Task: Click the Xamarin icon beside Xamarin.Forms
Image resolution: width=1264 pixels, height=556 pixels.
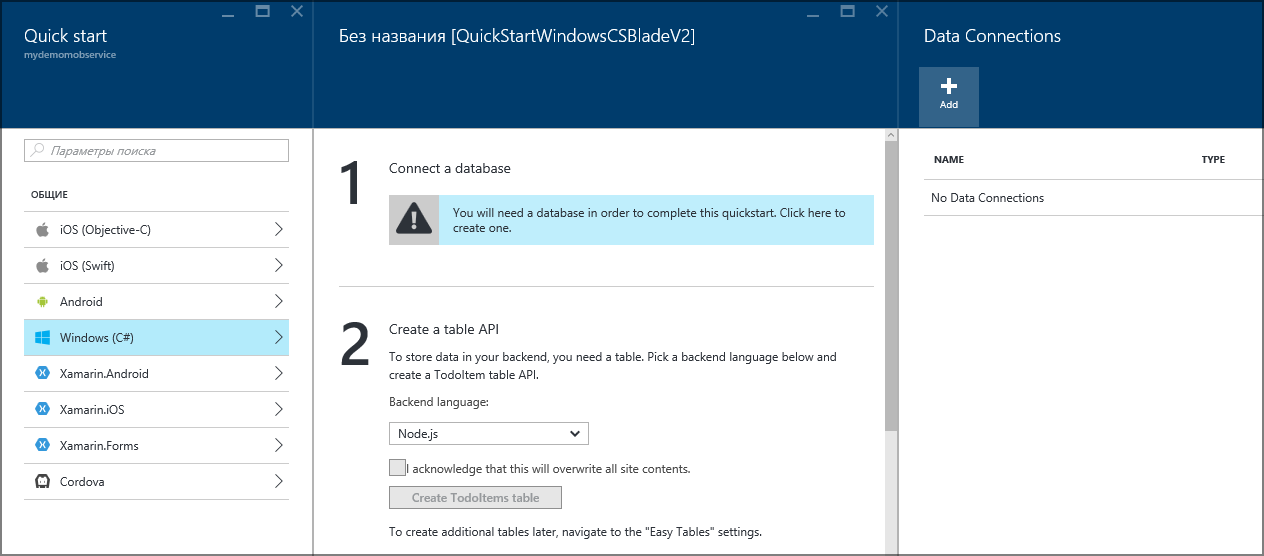Action: (x=42, y=445)
